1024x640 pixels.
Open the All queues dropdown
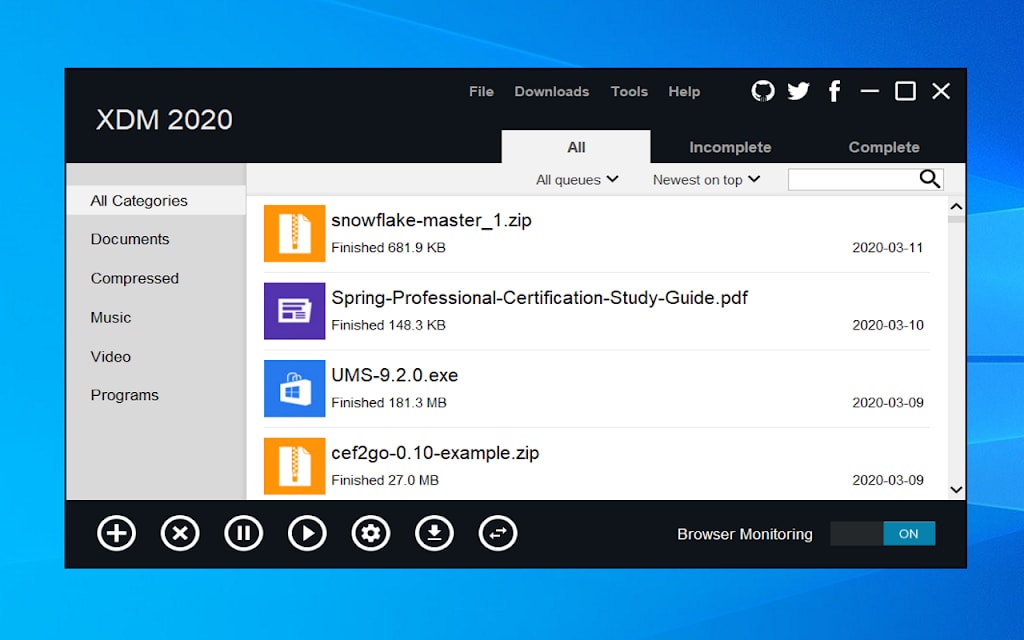577,179
